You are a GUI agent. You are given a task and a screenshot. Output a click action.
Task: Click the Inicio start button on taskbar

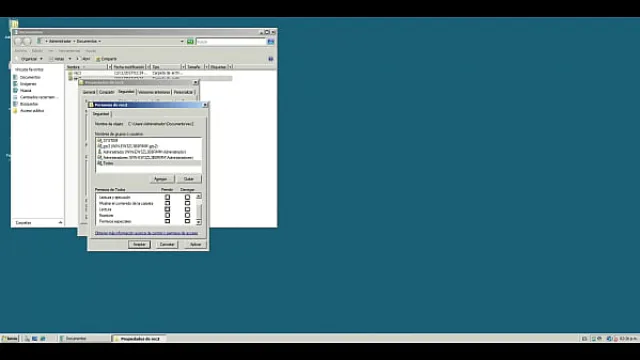[9, 338]
